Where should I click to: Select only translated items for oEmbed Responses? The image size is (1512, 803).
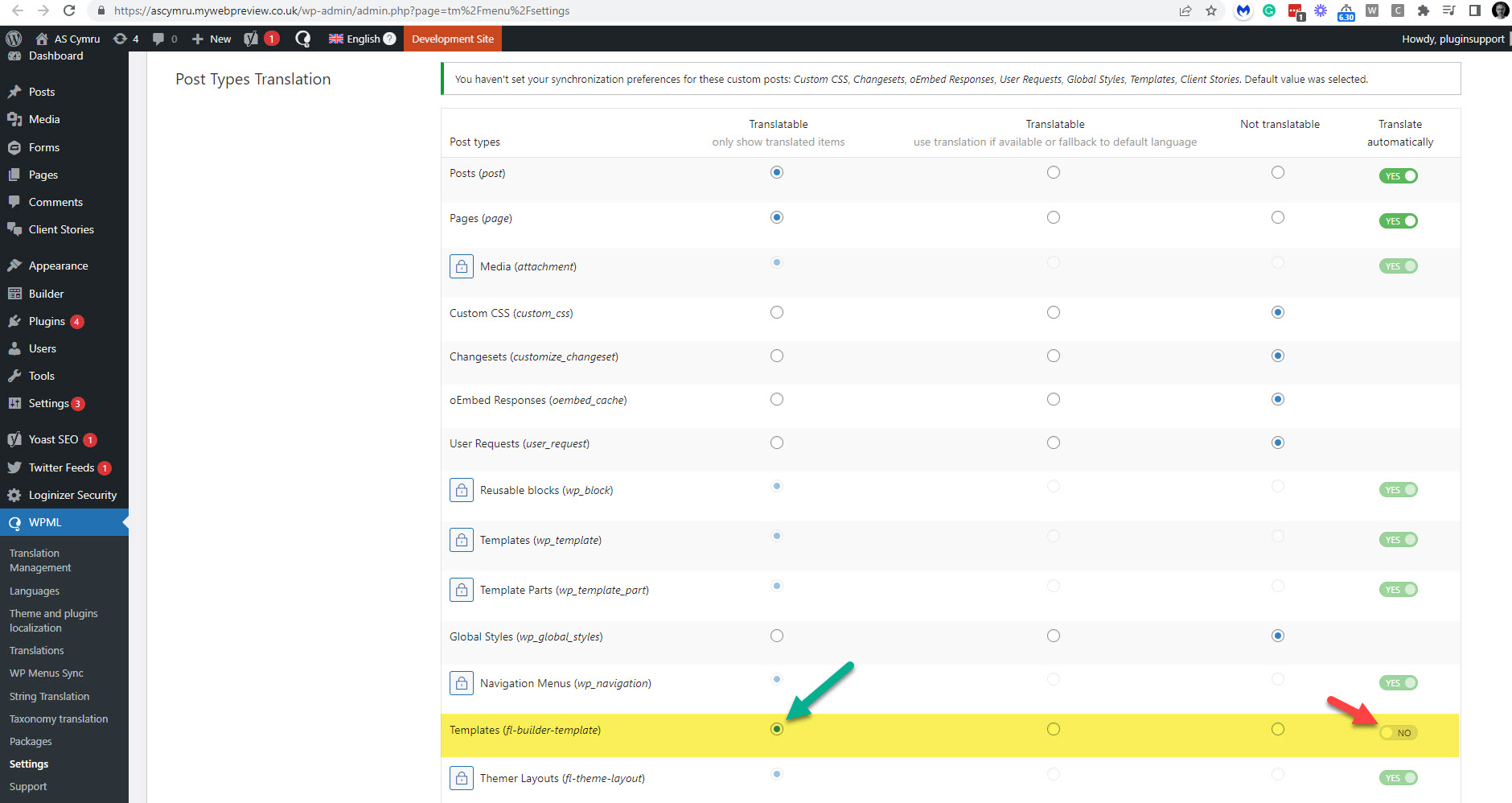pos(777,399)
